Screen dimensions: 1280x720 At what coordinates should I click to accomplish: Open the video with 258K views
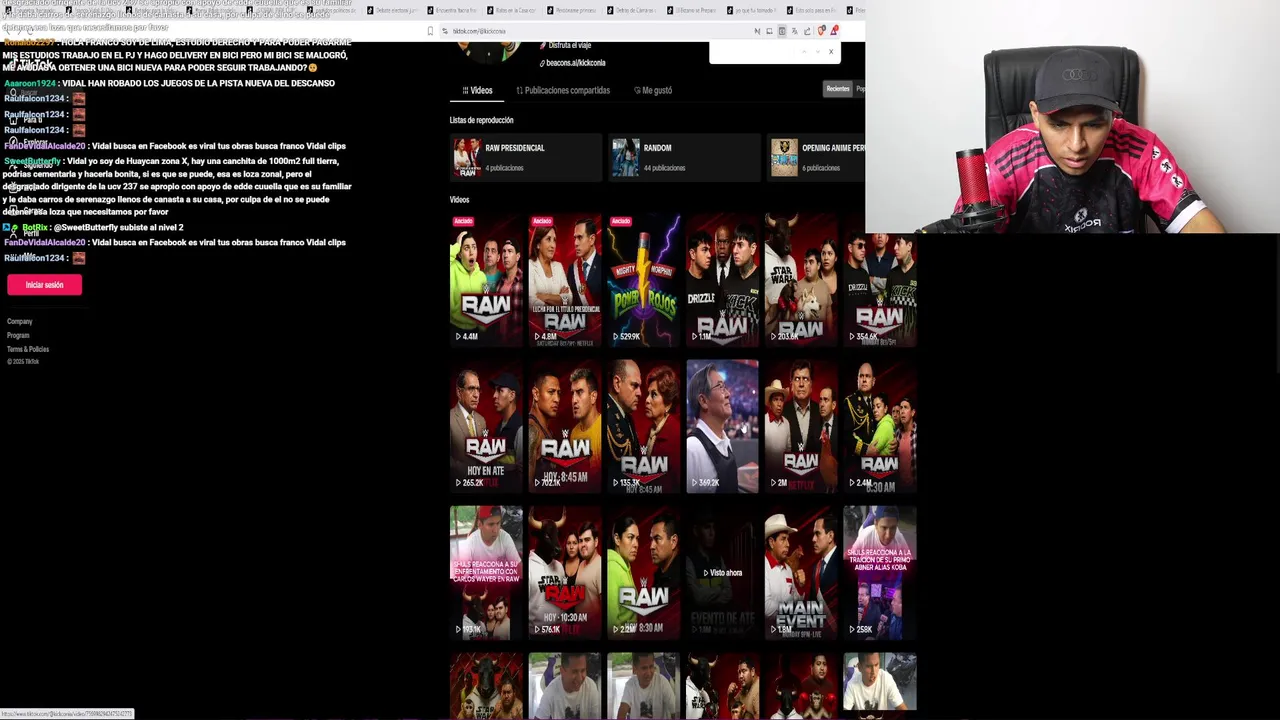(880, 572)
